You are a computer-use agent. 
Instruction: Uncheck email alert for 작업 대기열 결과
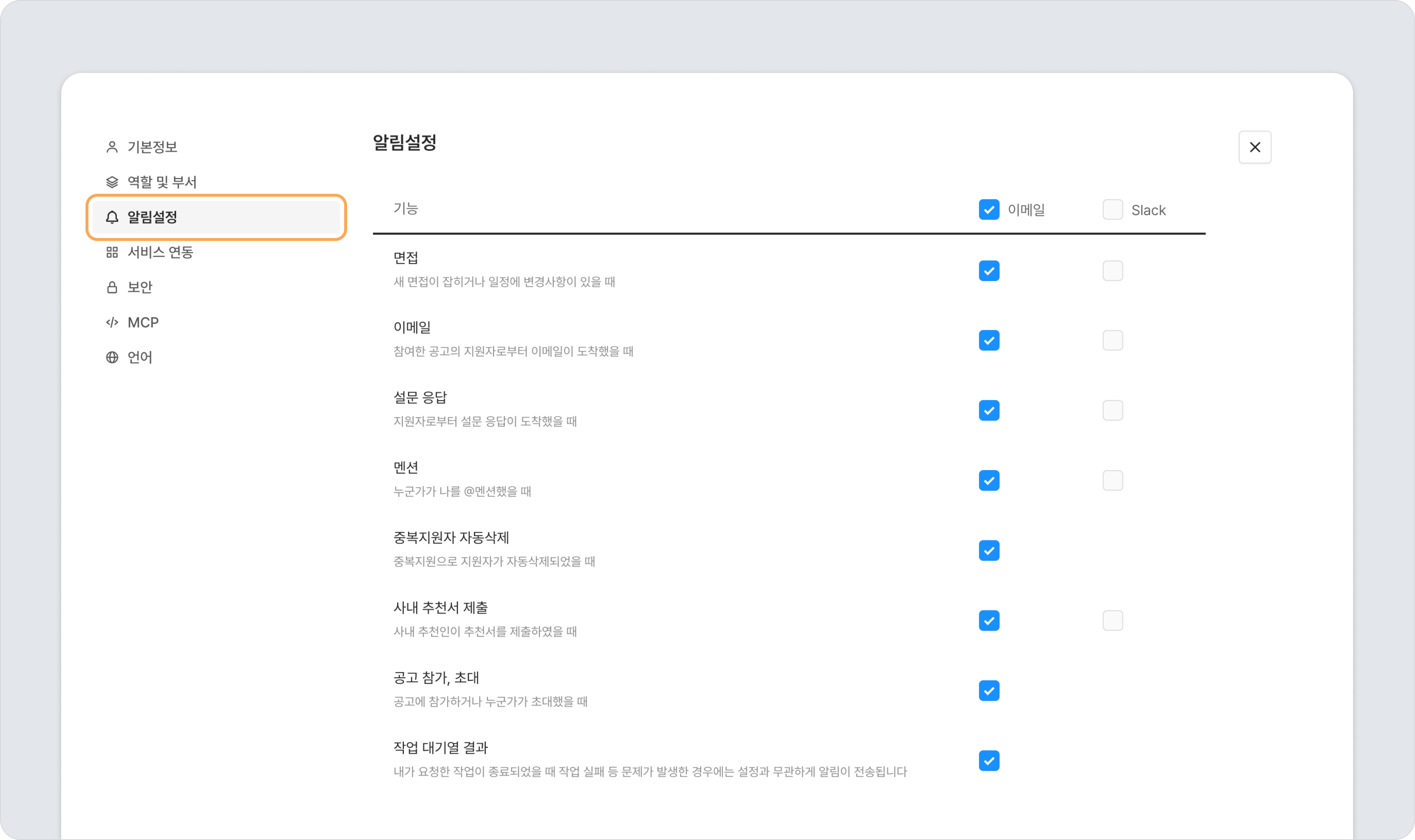[989, 761]
